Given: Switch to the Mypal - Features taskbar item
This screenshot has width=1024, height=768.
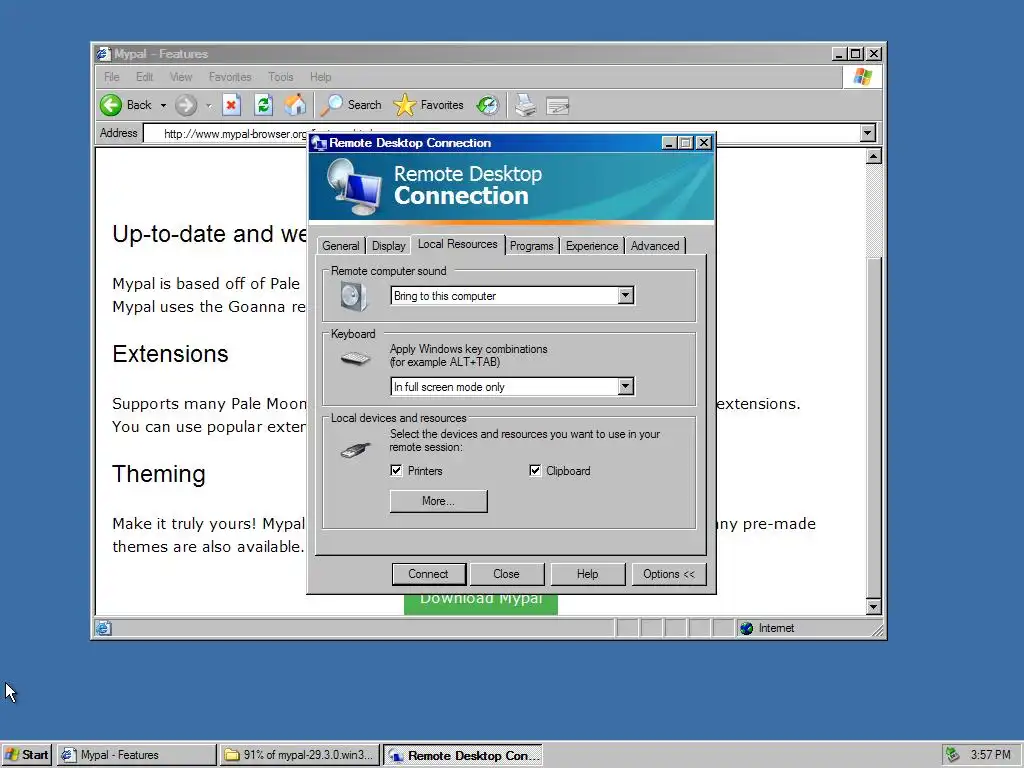Looking at the screenshot, I should [136, 755].
